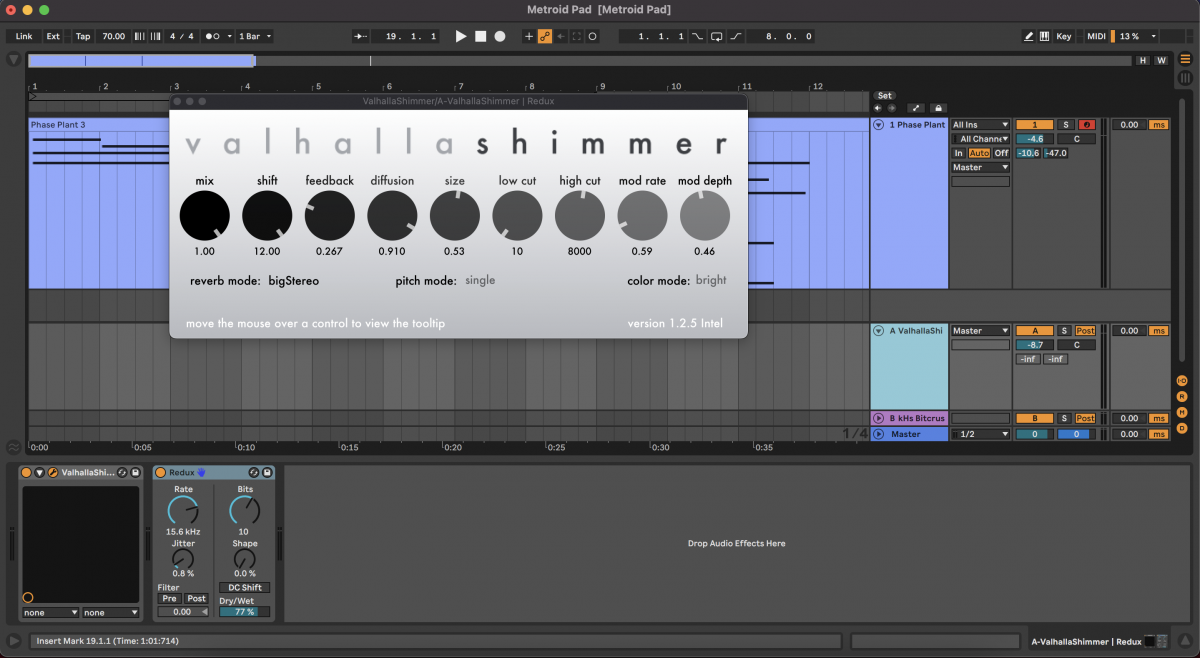Toggle the Punch-In switch icon

point(698,36)
